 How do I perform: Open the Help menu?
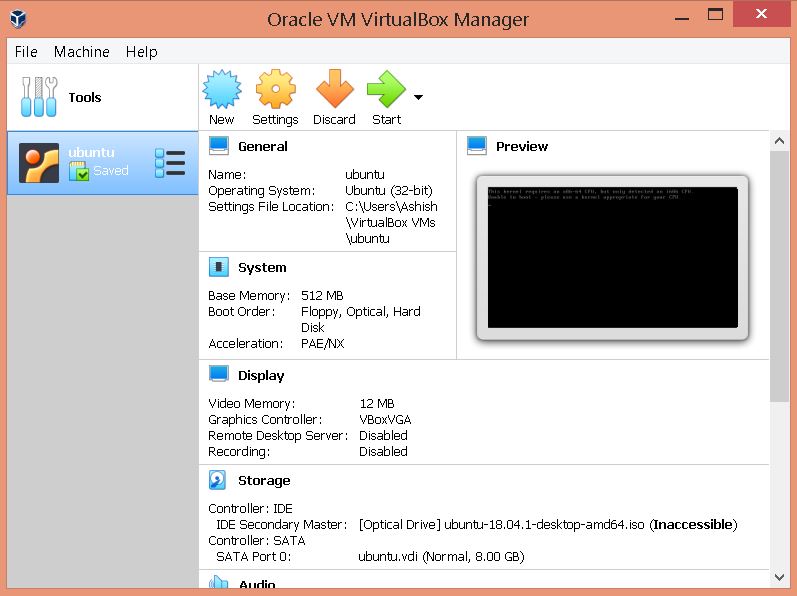141,52
